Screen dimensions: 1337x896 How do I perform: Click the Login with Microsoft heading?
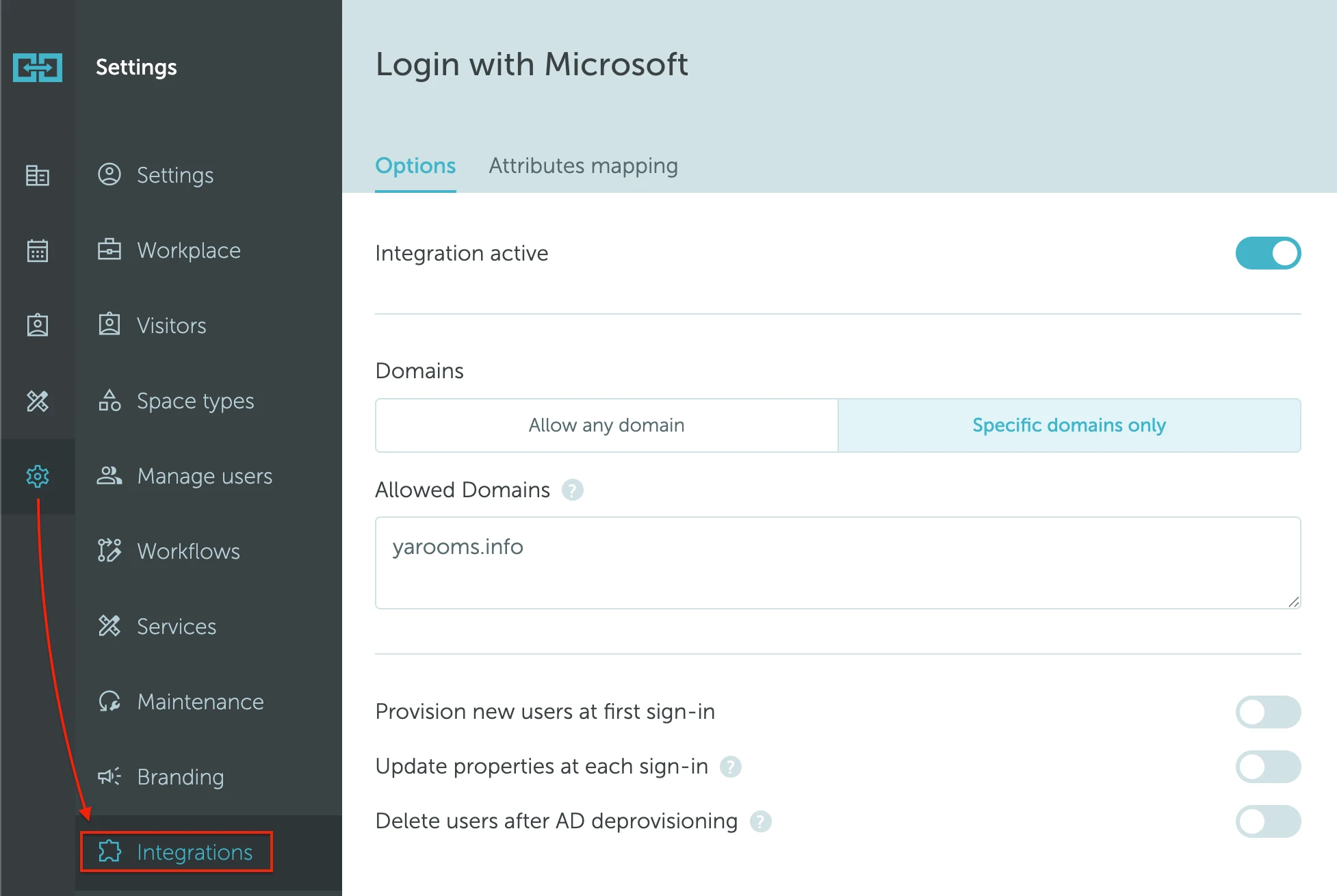(532, 65)
